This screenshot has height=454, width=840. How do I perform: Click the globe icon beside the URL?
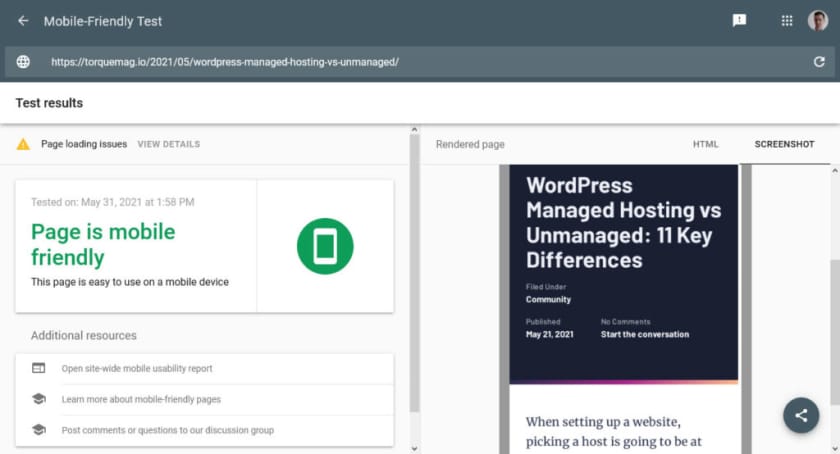click(x=23, y=62)
